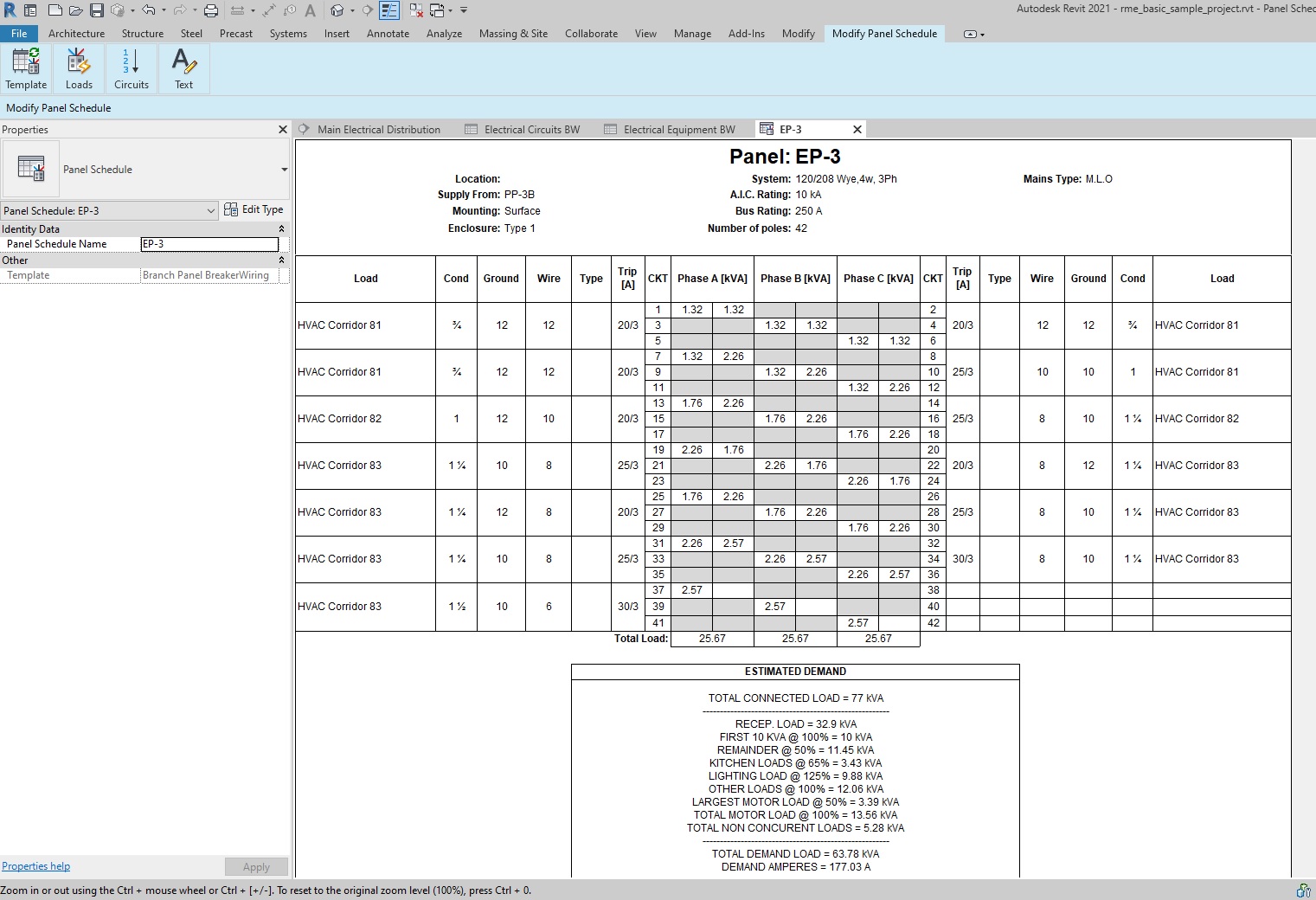
Task: Collapse the Identity Data section
Action: [x=281, y=229]
